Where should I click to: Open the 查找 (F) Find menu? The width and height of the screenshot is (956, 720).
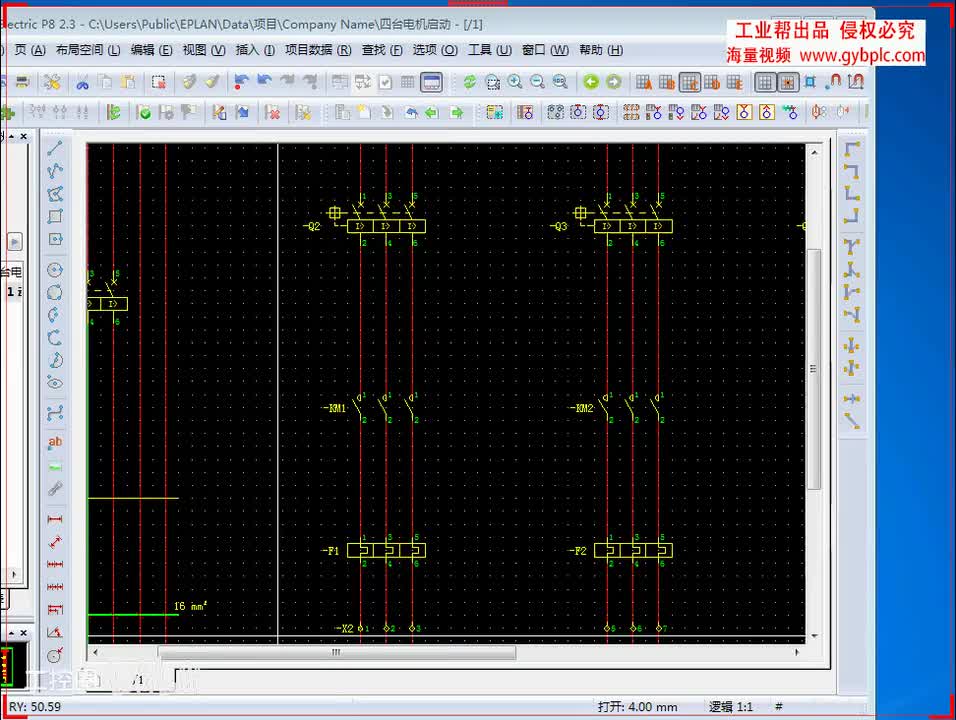click(x=382, y=50)
